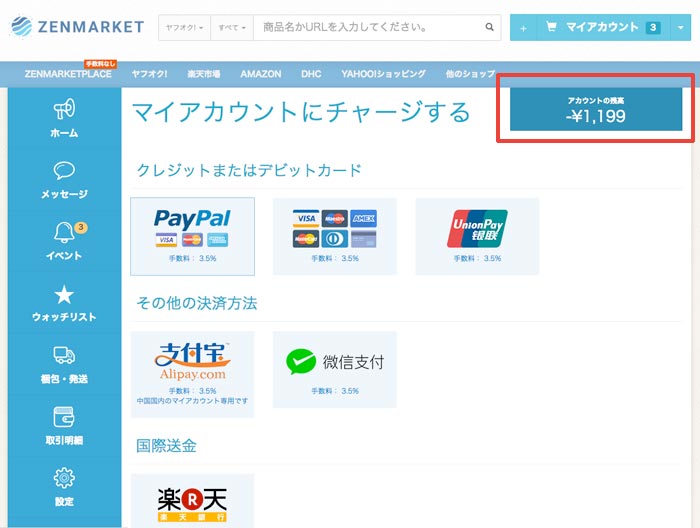Open マイアカウント cart button
This screenshot has height=528, width=700.
tap(603, 28)
